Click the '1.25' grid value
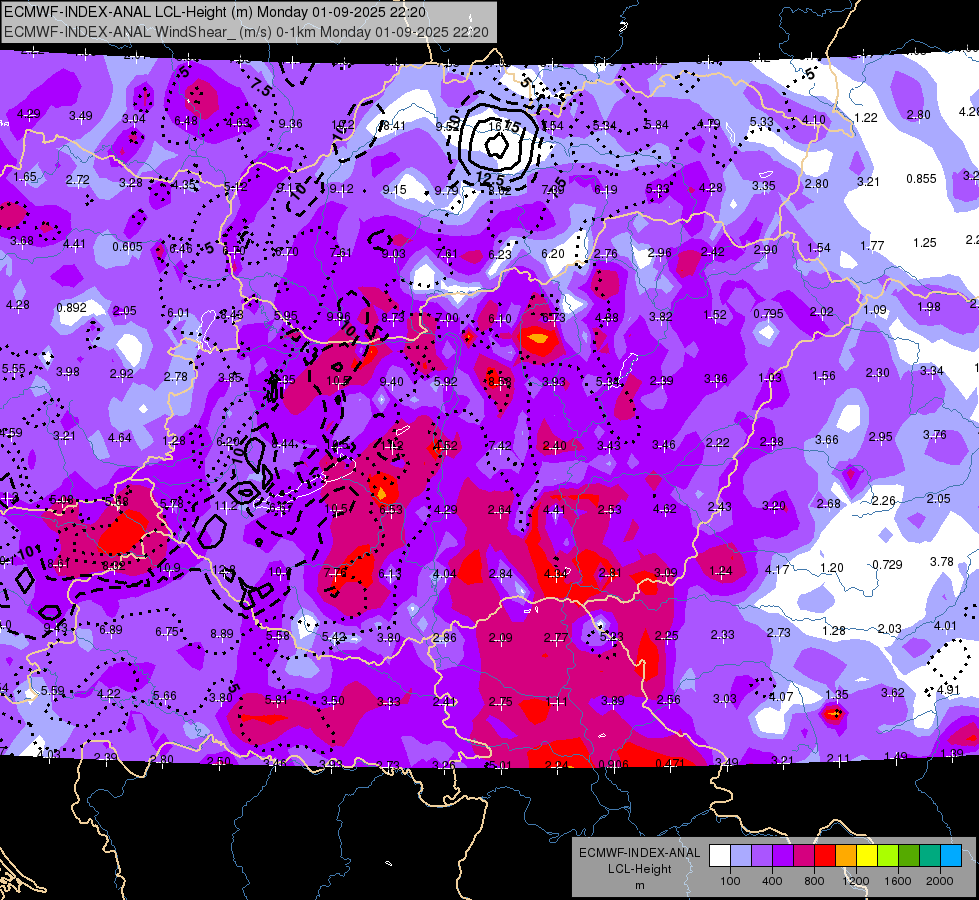The width and height of the screenshot is (979, 900). coord(925,242)
